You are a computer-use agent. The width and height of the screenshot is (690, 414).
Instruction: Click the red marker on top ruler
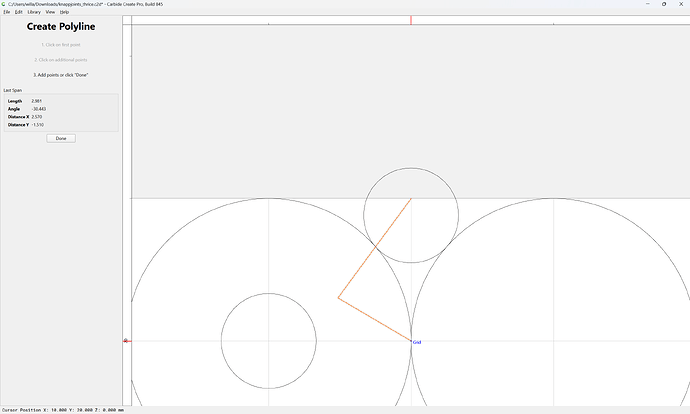pos(411,20)
